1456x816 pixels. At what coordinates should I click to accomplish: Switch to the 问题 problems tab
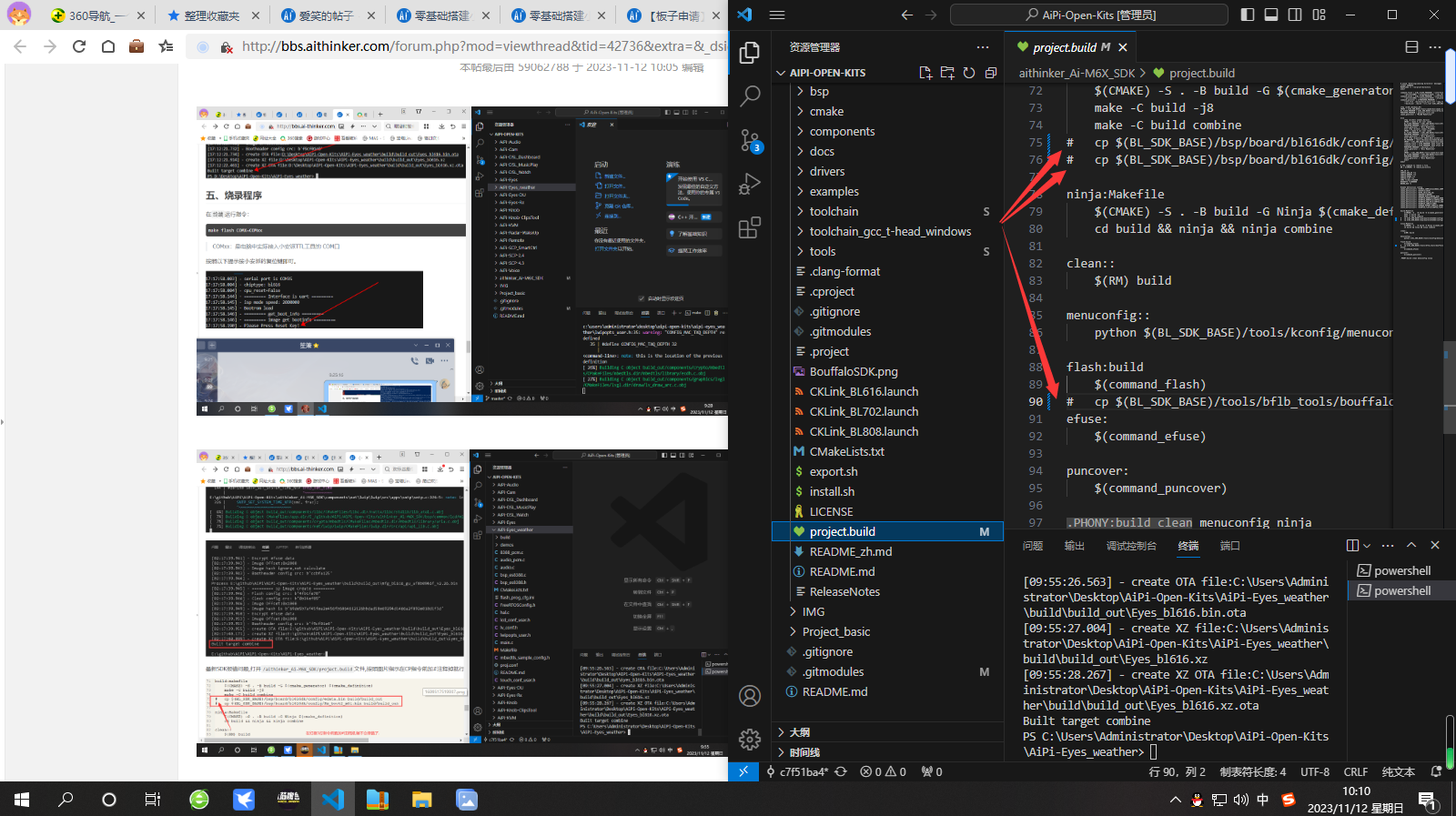[1033, 546]
